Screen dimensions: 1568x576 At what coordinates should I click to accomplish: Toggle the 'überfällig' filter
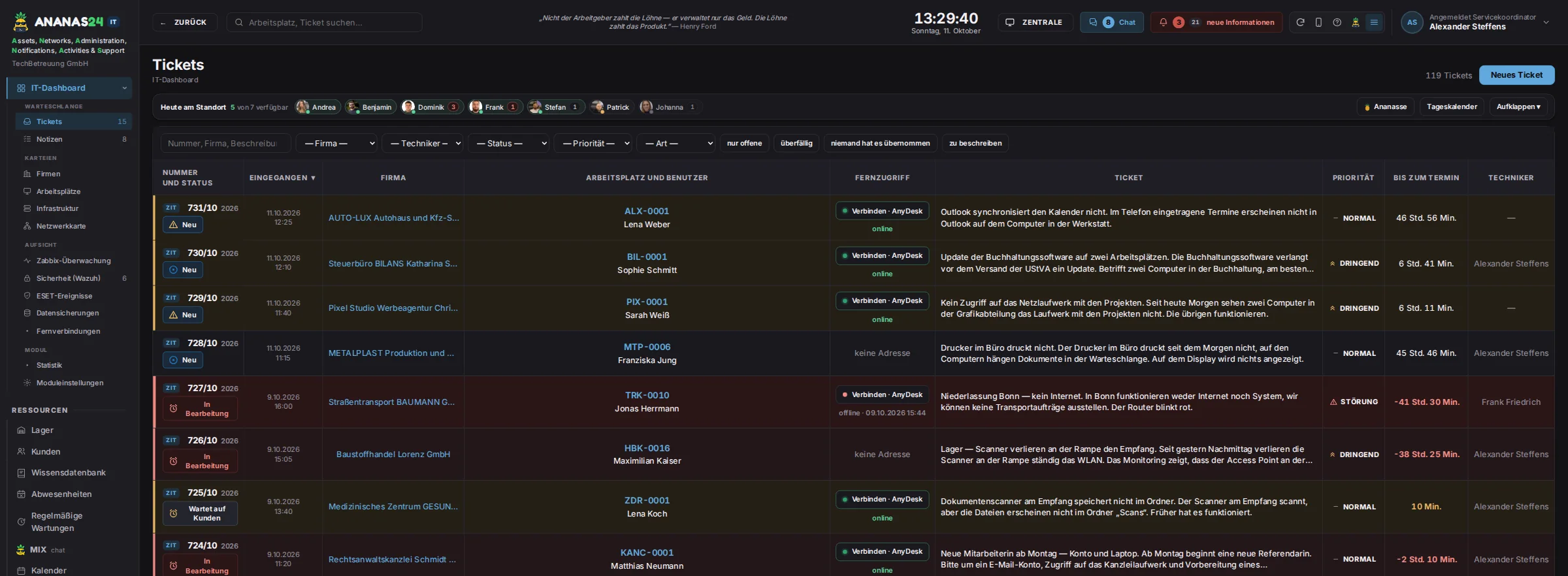click(796, 143)
